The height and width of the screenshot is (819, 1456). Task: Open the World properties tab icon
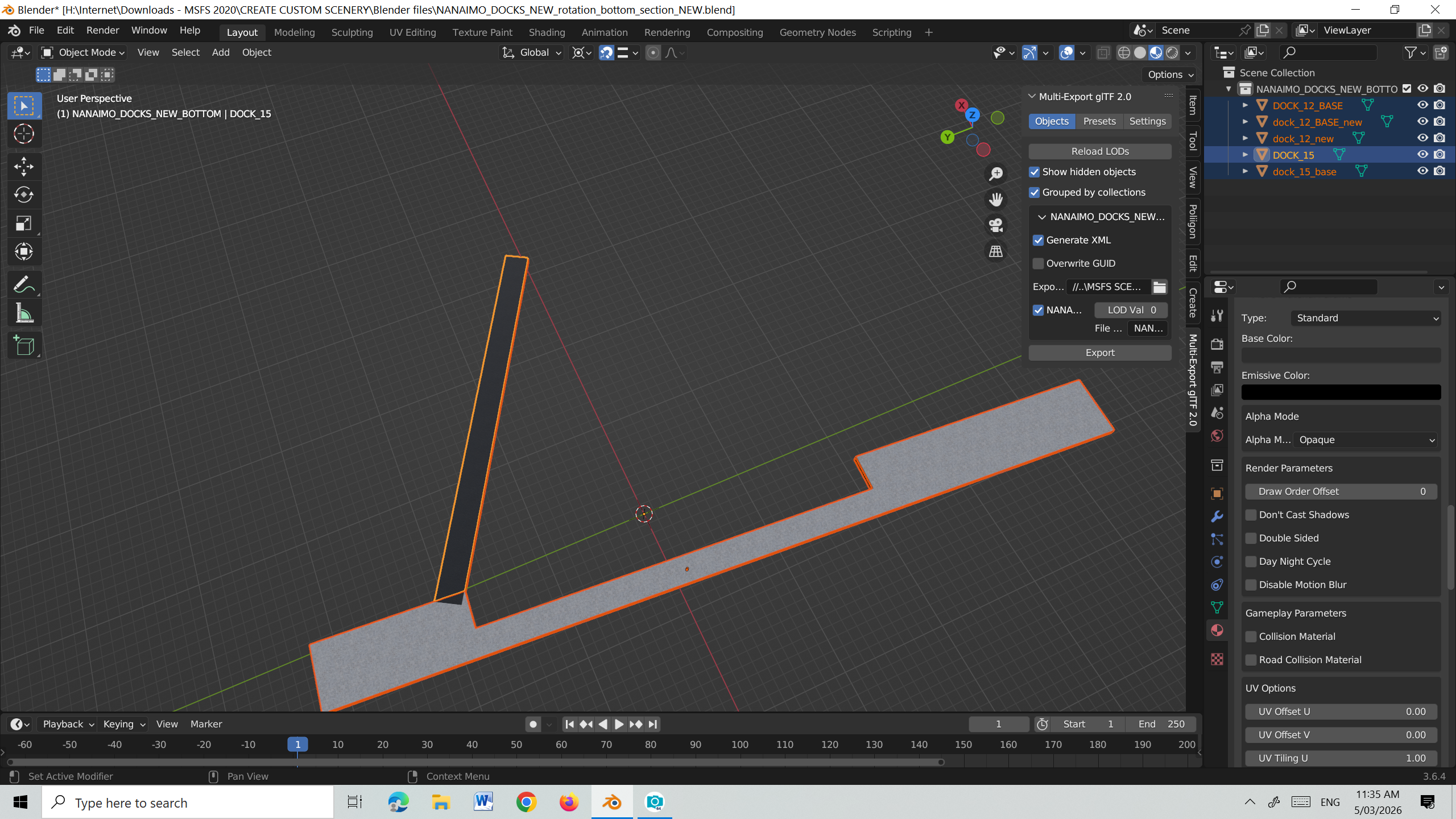pyautogui.click(x=1217, y=436)
